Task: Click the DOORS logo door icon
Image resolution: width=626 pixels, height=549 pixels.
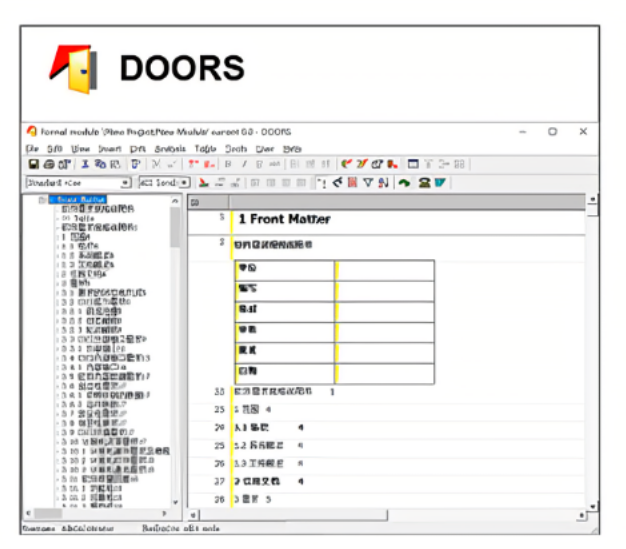Action: (x=72, y=66)
